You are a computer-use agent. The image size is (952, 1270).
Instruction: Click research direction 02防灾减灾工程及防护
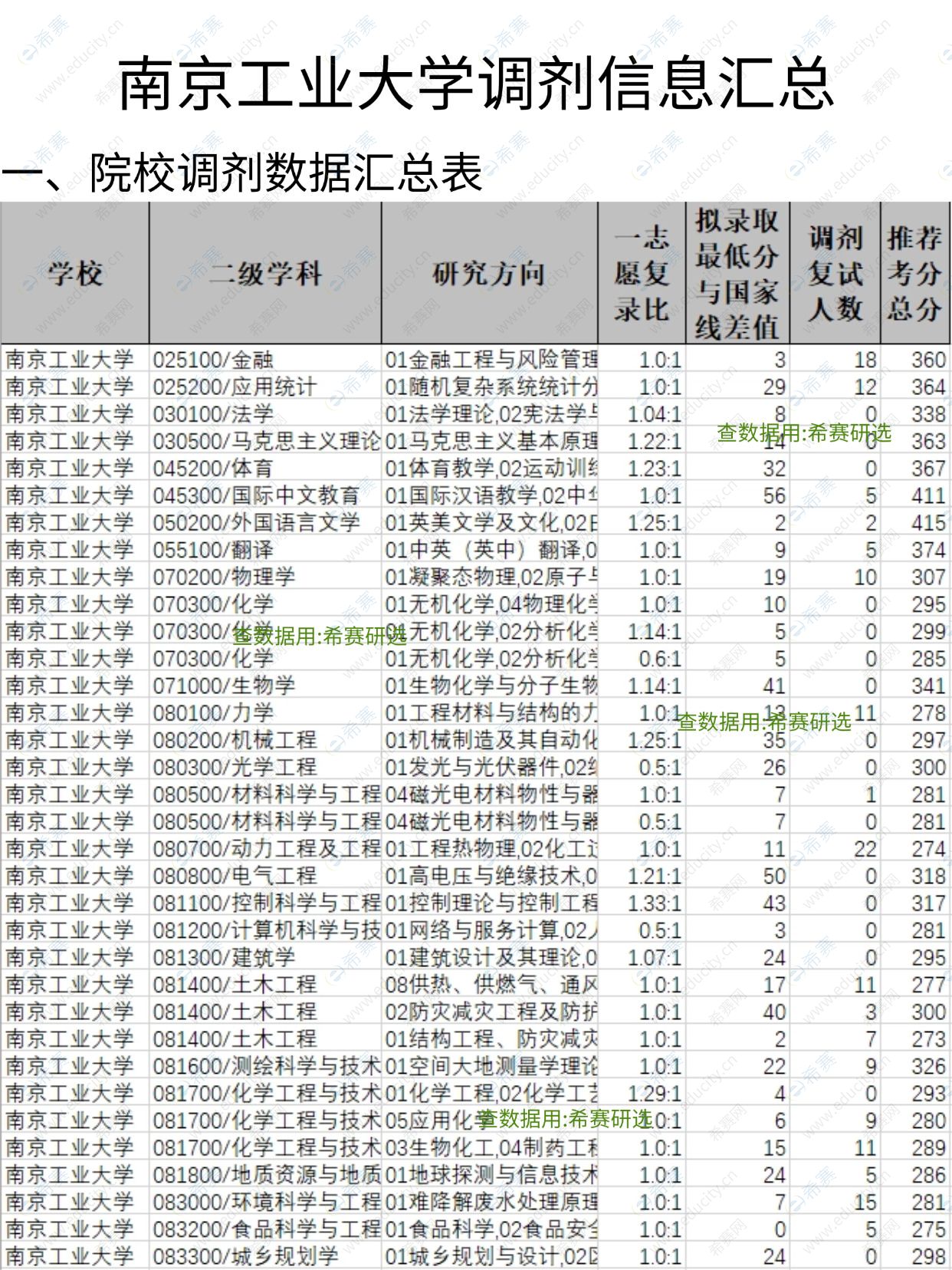(x=491, y=1012)
